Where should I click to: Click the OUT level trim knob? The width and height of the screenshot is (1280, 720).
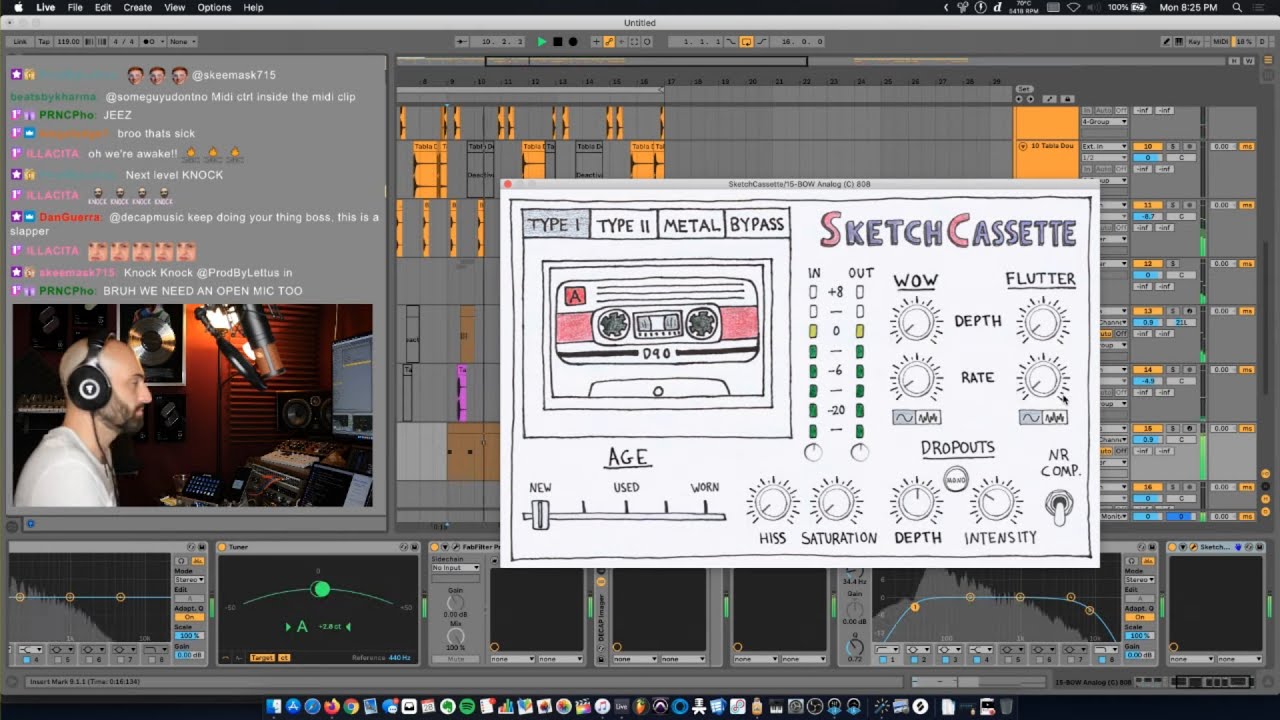click(x=859, y=453)
